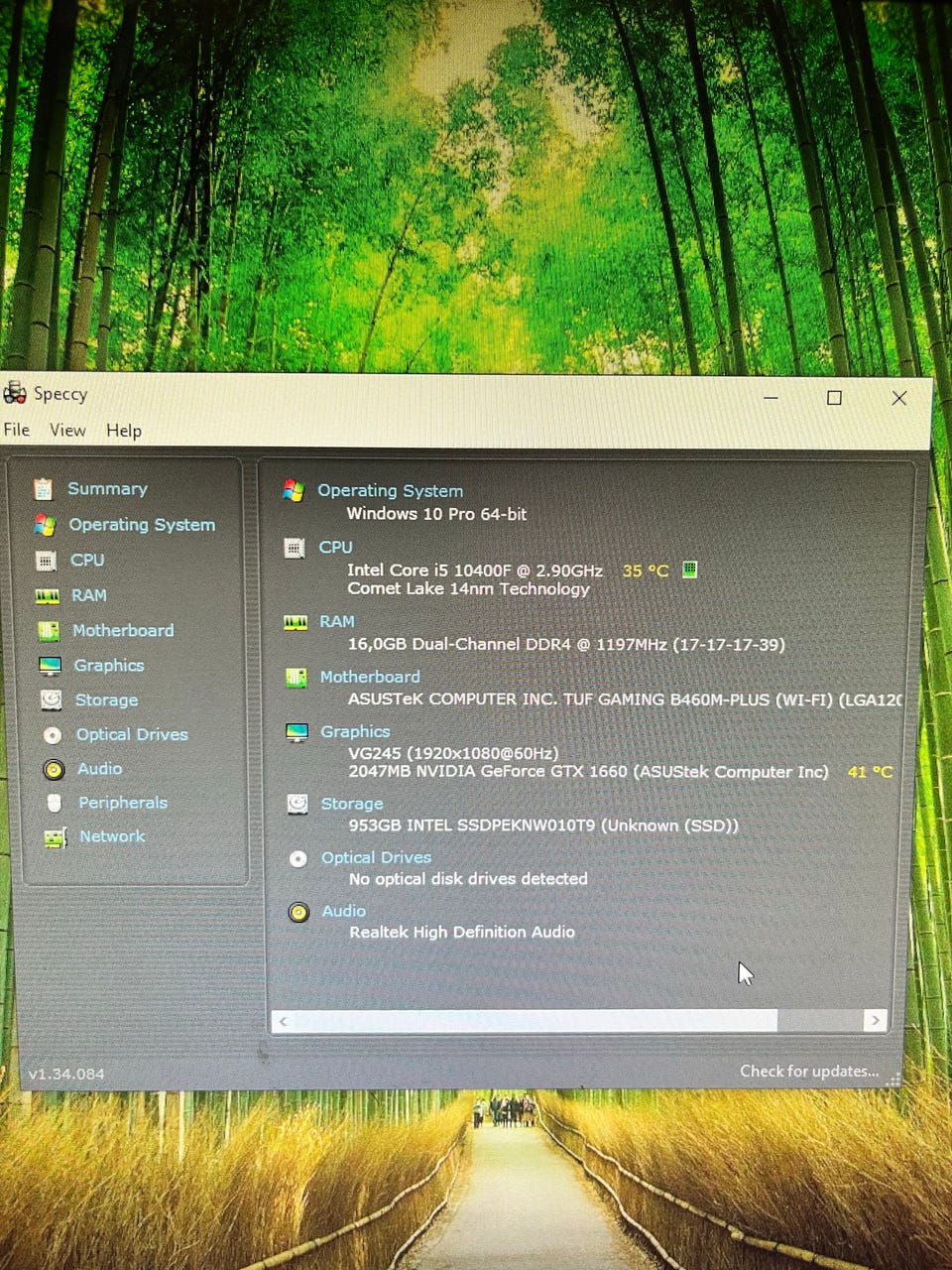Click the Operating System heading link in summary
Viewport: 952px width, 1270px height.
(x=390, y=490)
